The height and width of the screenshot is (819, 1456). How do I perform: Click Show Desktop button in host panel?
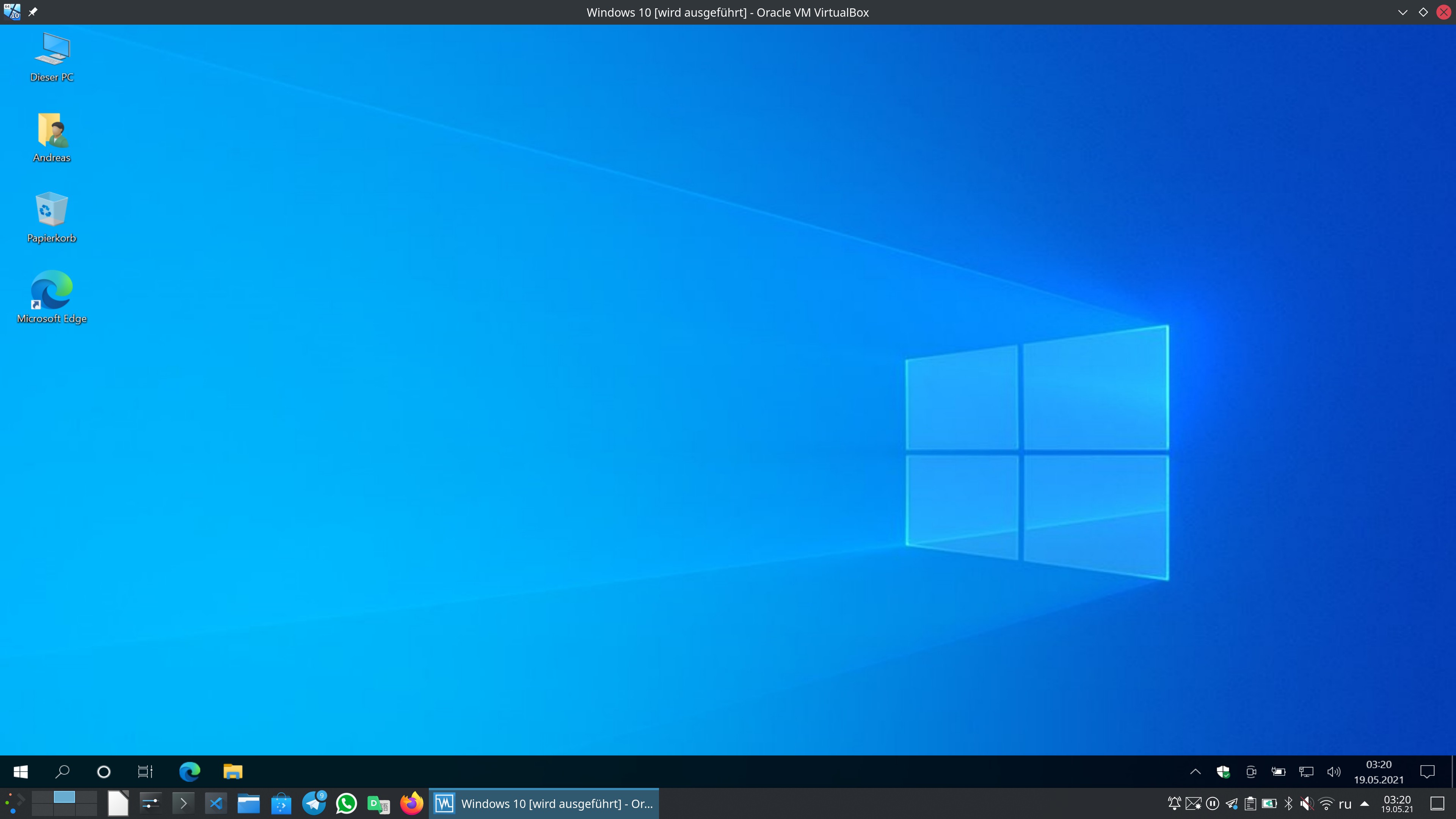1437,804
